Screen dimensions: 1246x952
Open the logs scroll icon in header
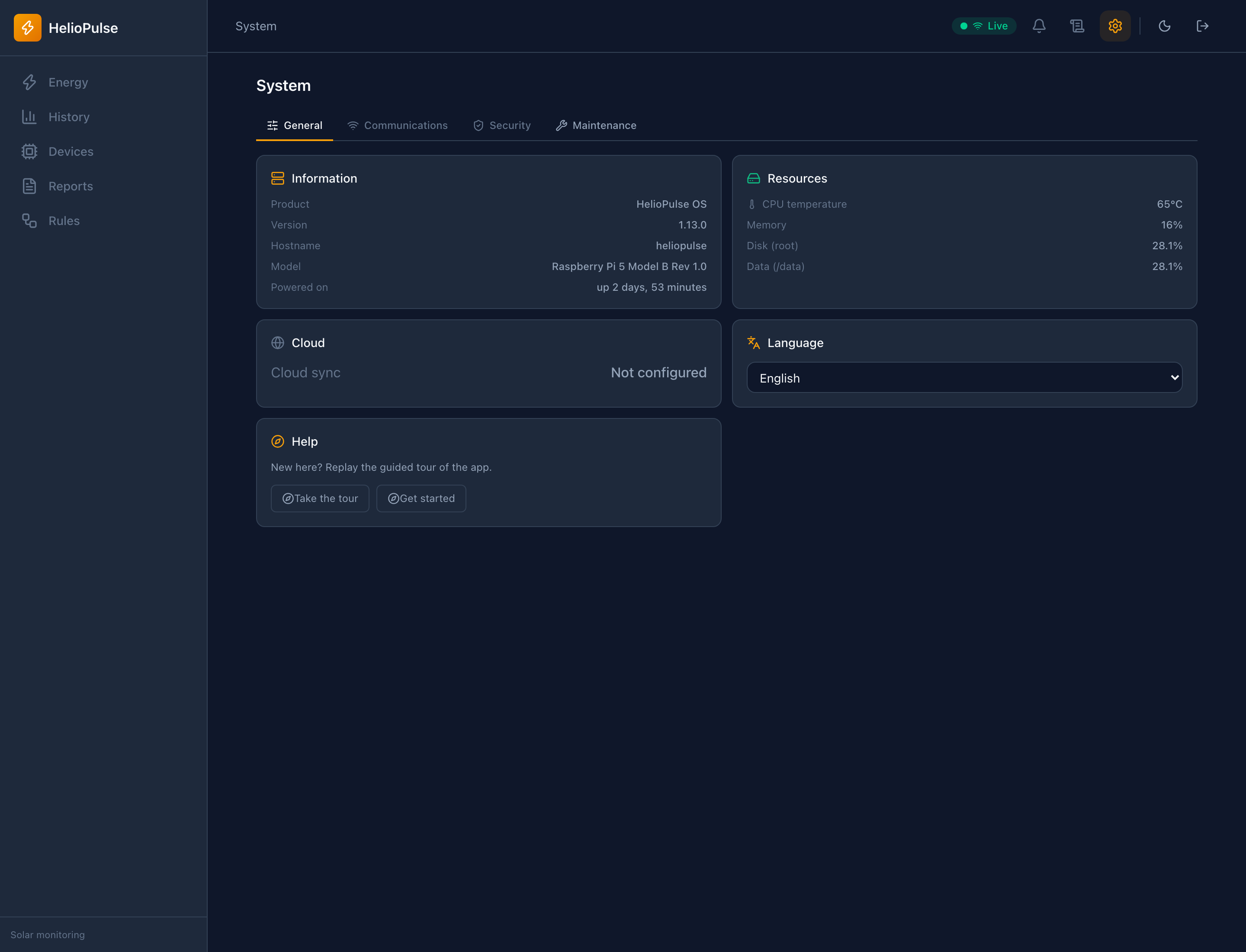pos(1076,26)
